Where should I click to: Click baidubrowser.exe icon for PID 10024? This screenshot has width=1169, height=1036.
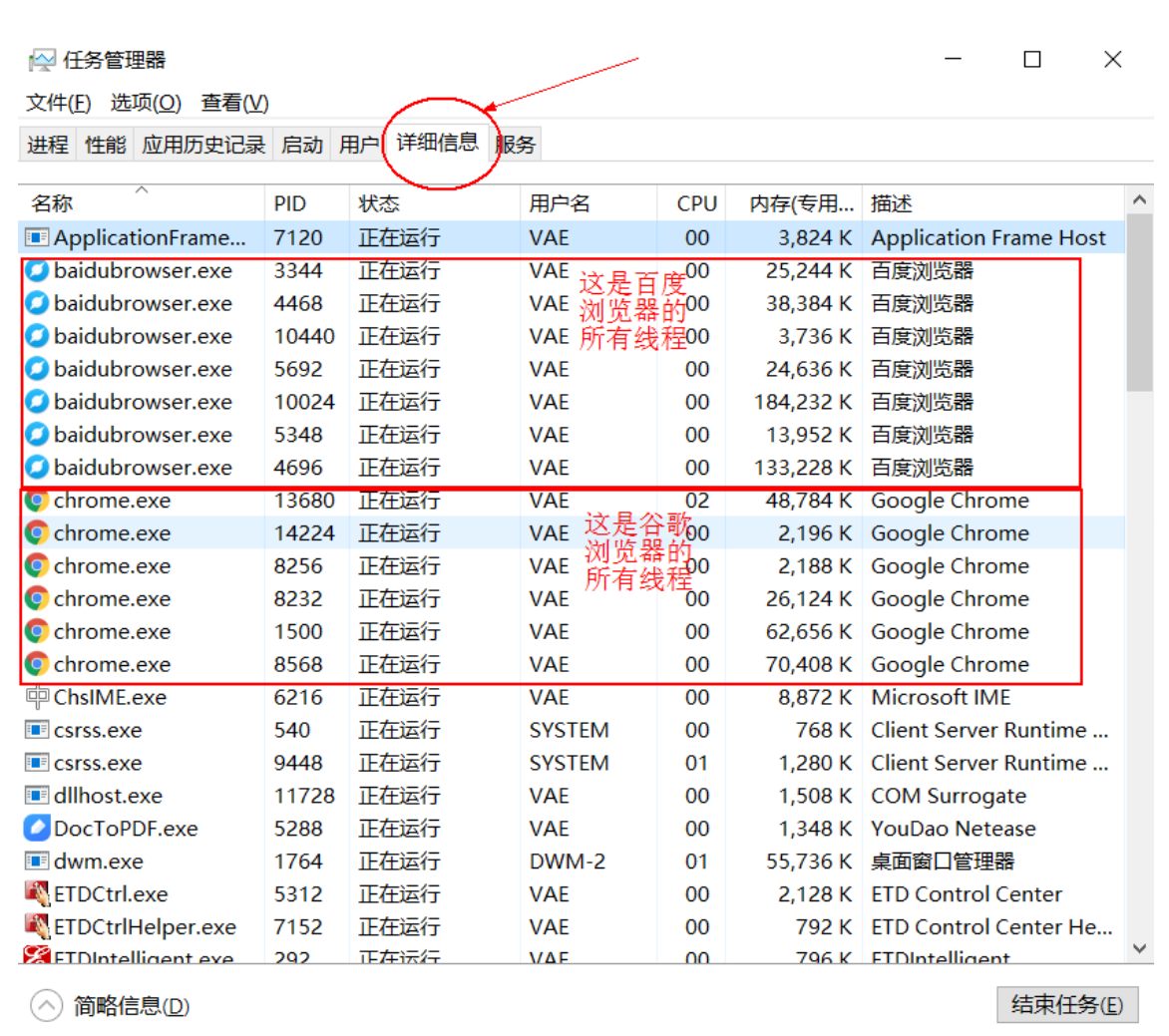coord(37,402)
